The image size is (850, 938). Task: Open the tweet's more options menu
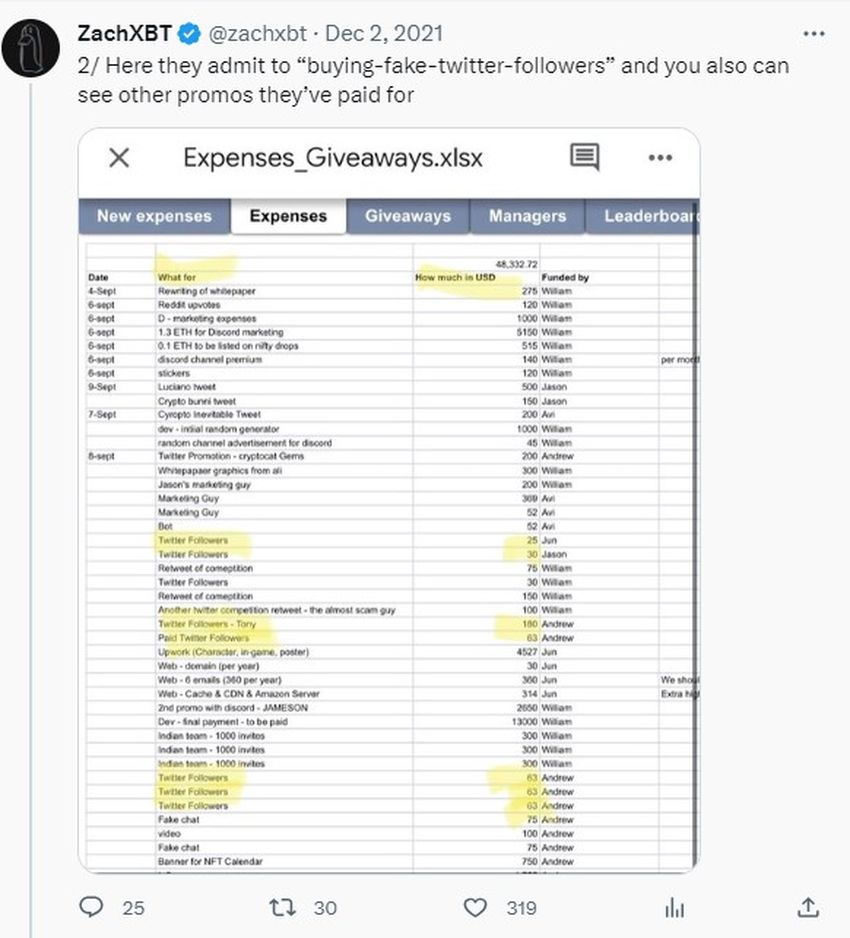(813, 35)
